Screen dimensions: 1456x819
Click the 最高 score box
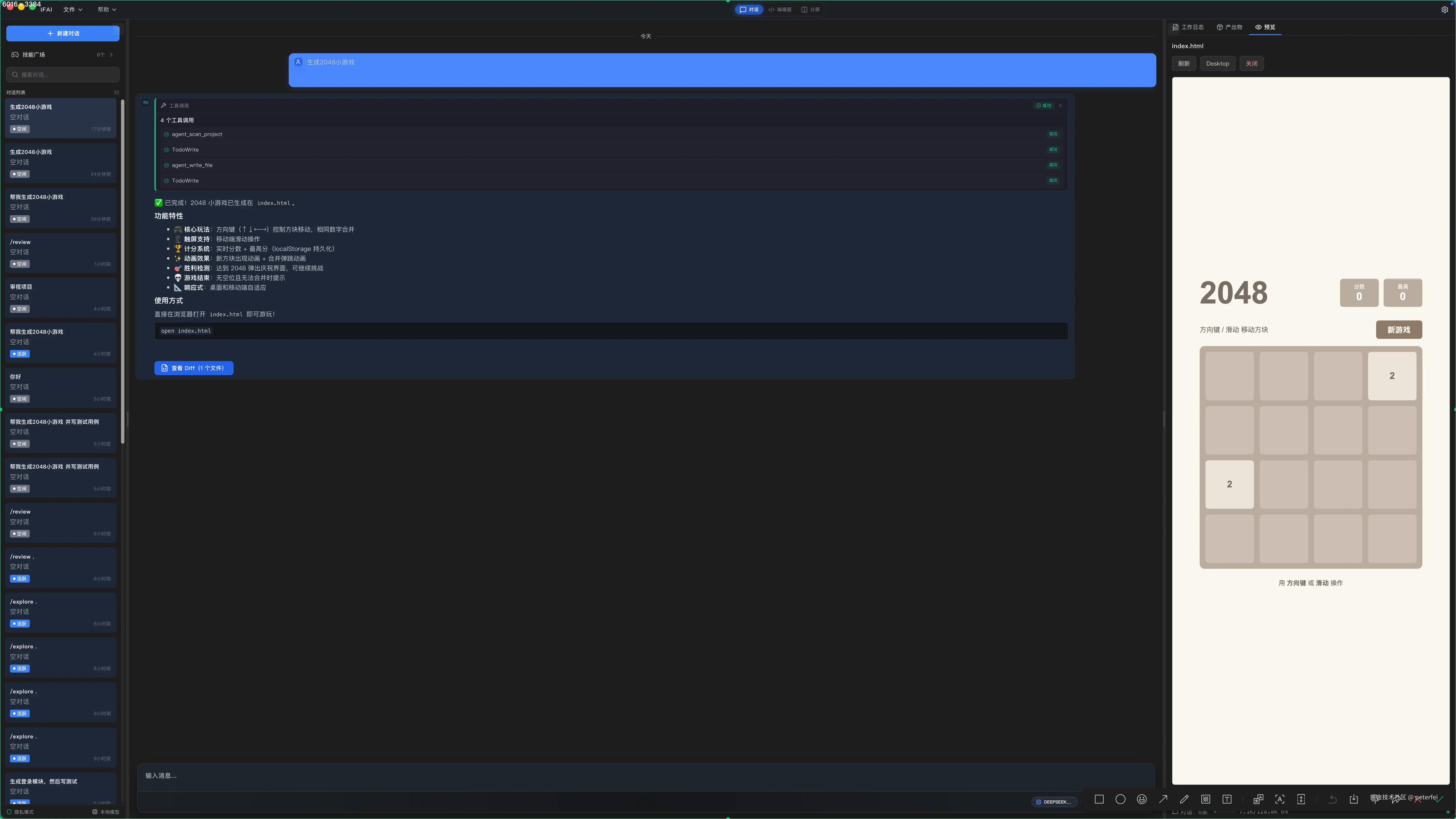pyautogui.click(x=1402, y=293)
